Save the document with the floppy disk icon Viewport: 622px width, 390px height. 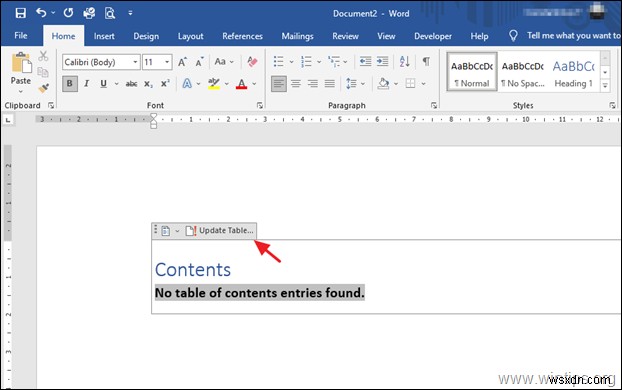click(21, 13)
